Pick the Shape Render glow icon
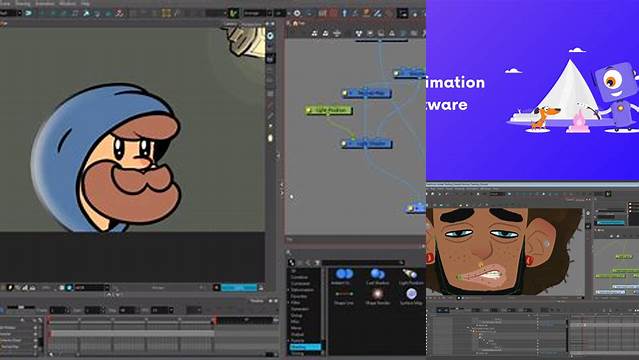Screen dimensions: 639x360 377,294
